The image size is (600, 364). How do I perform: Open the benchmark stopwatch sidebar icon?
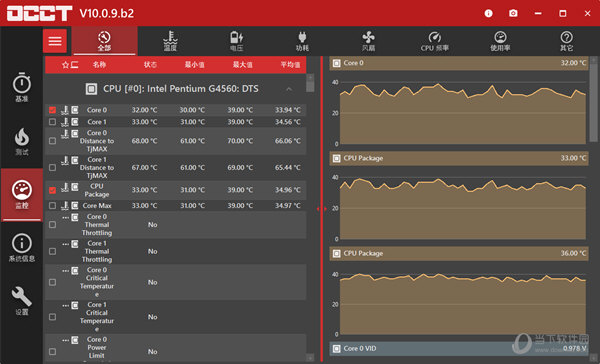click(x=22, y=87)
